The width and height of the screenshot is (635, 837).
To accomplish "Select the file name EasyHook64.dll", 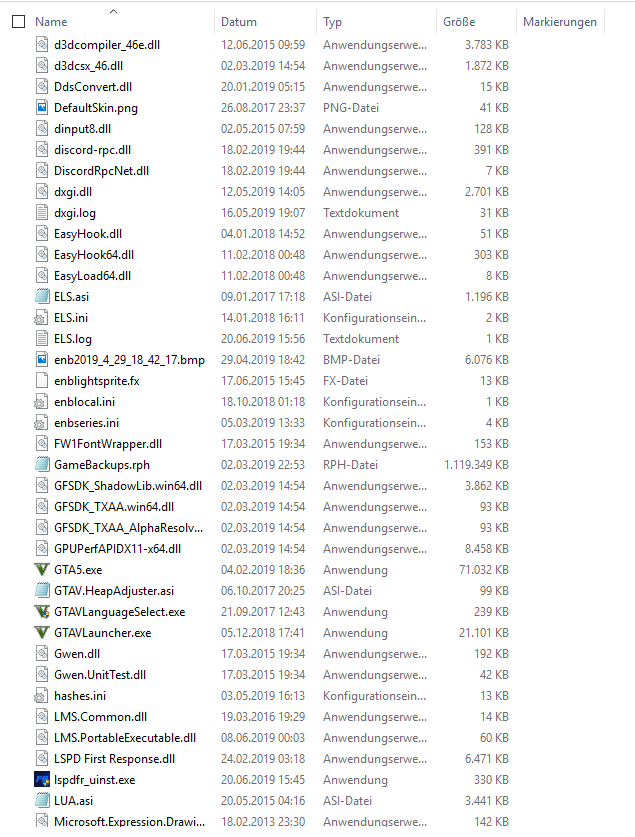I will [94, 255].
